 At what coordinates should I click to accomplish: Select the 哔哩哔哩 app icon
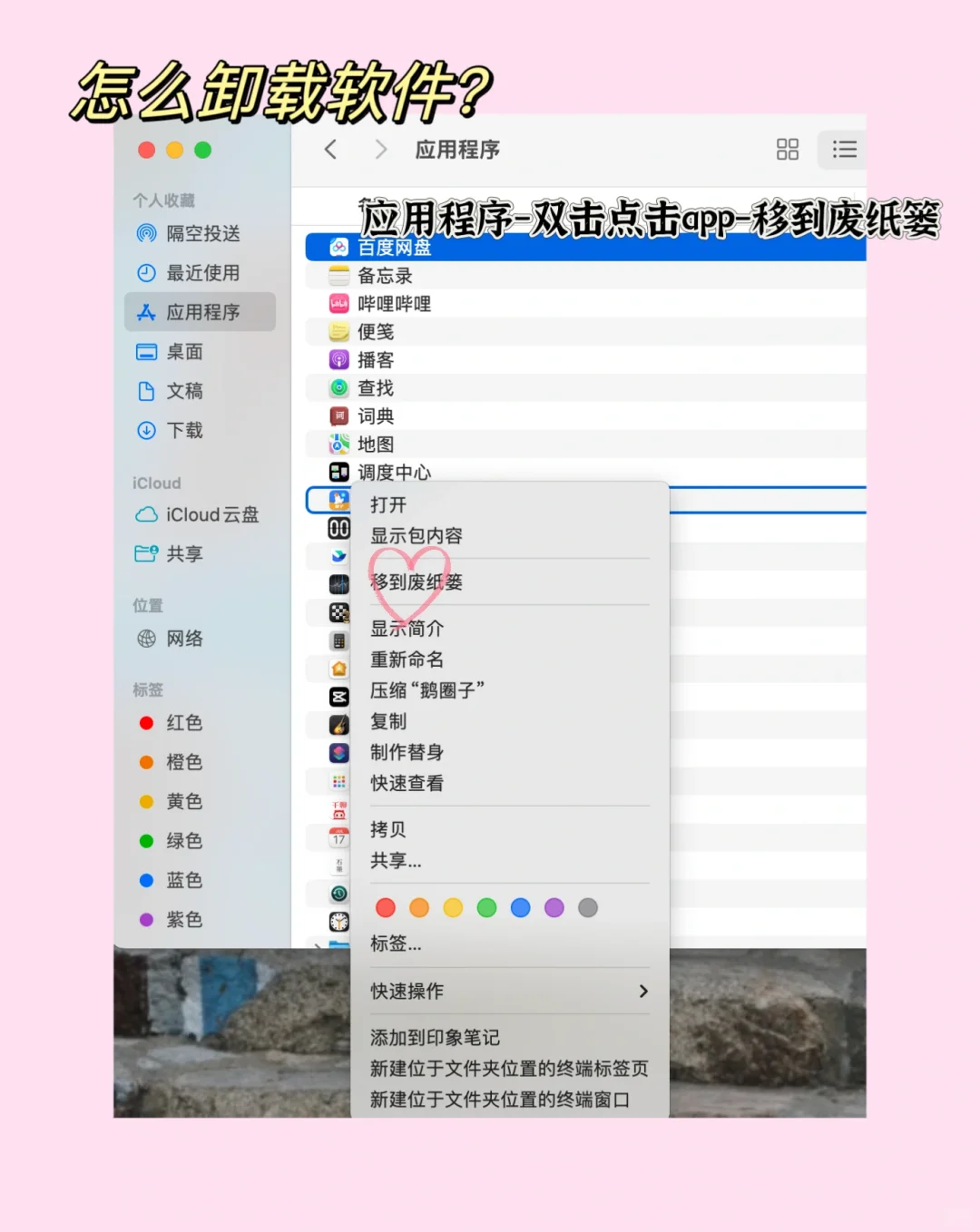pyautogui.click(x=338, y=303)
